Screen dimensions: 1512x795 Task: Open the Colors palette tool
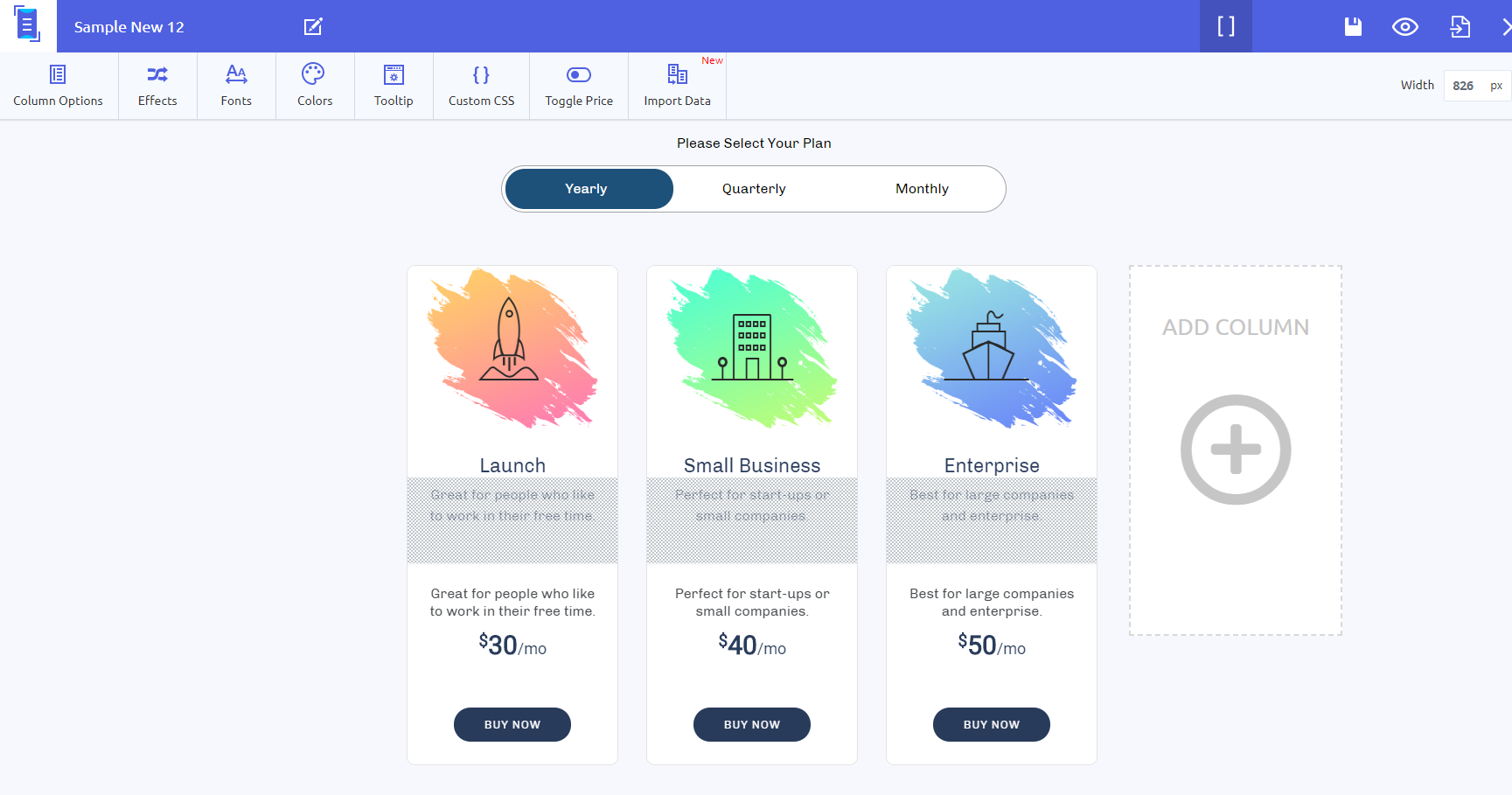click(315, 86)
